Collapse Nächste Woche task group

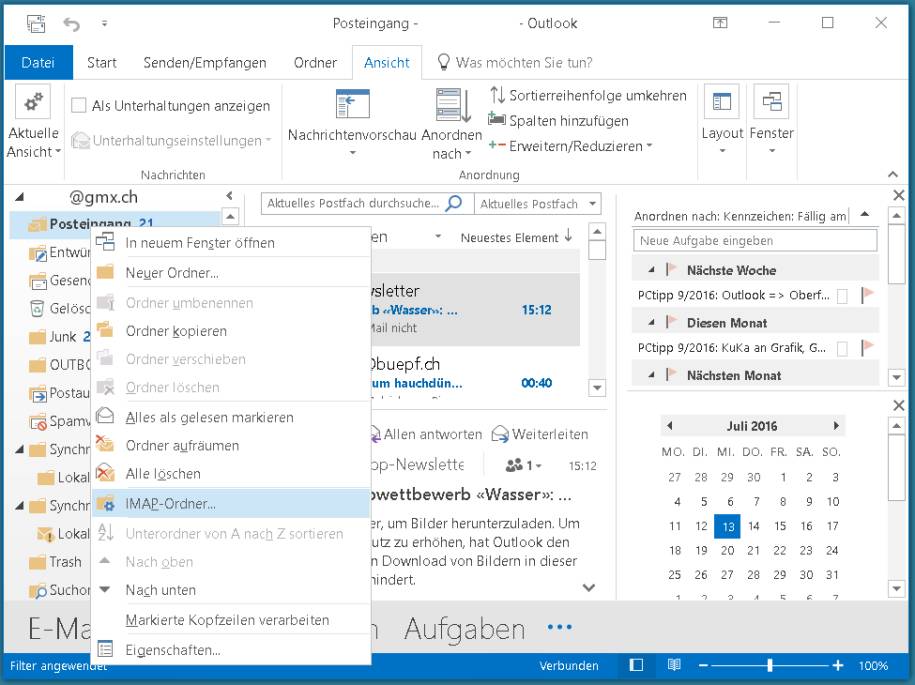652,270
